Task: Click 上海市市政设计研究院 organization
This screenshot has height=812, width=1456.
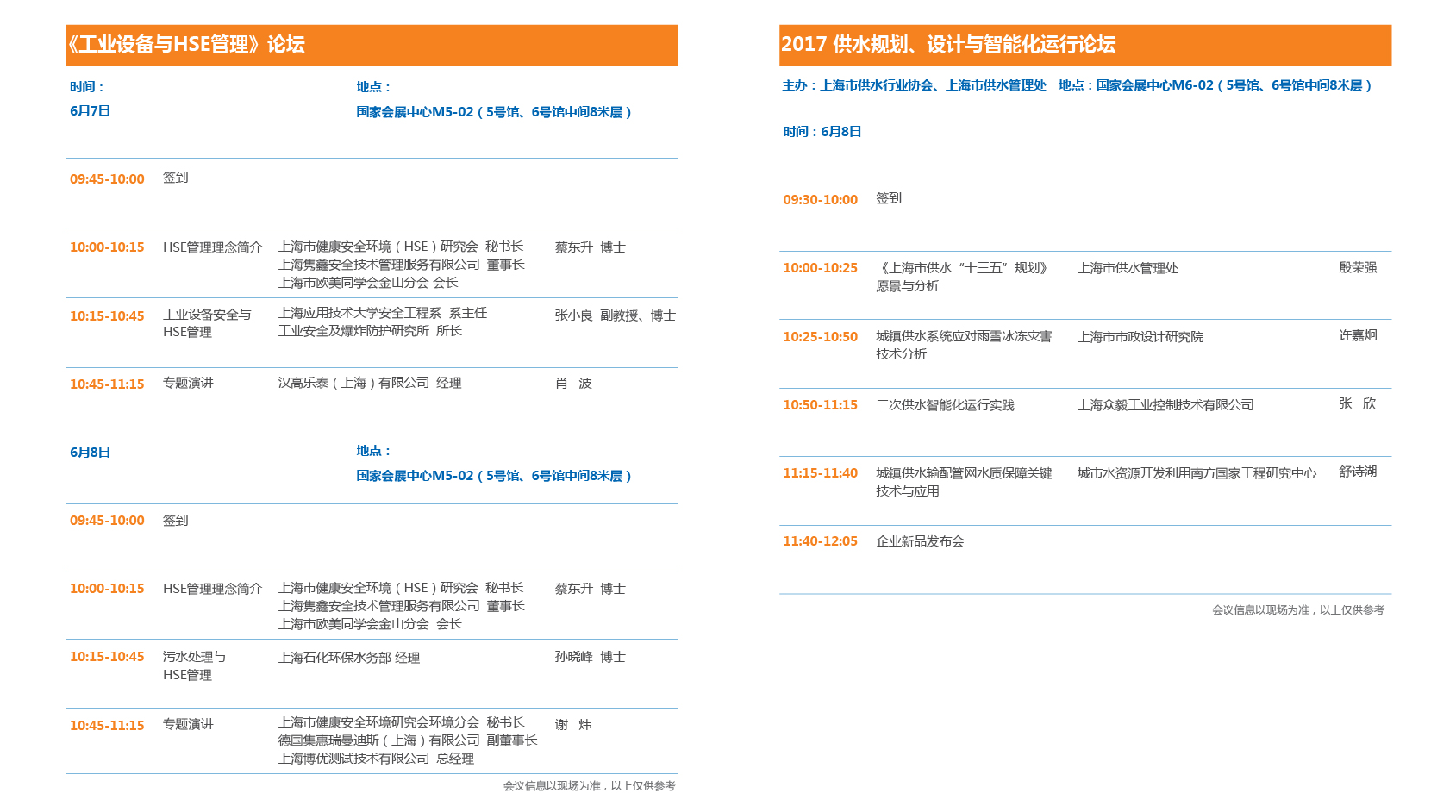Action: (1140, 337)
